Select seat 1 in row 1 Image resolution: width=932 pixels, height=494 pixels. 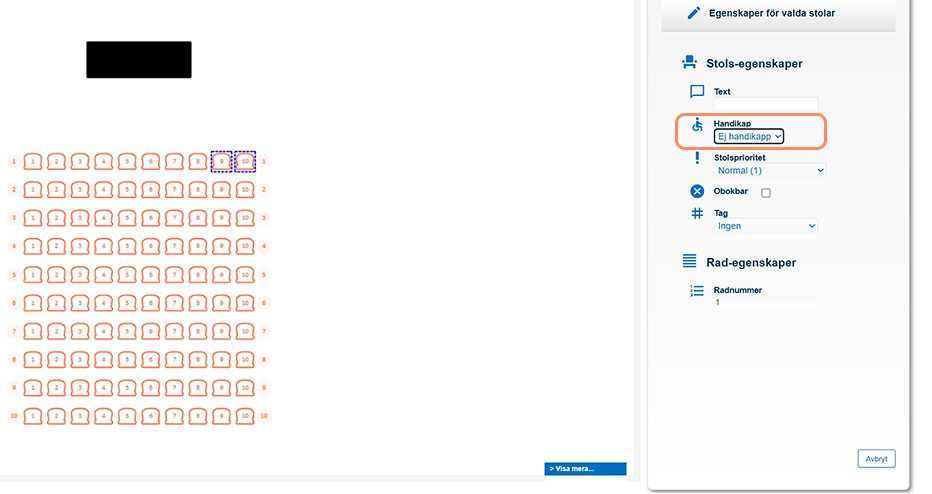tap(33, 161)
